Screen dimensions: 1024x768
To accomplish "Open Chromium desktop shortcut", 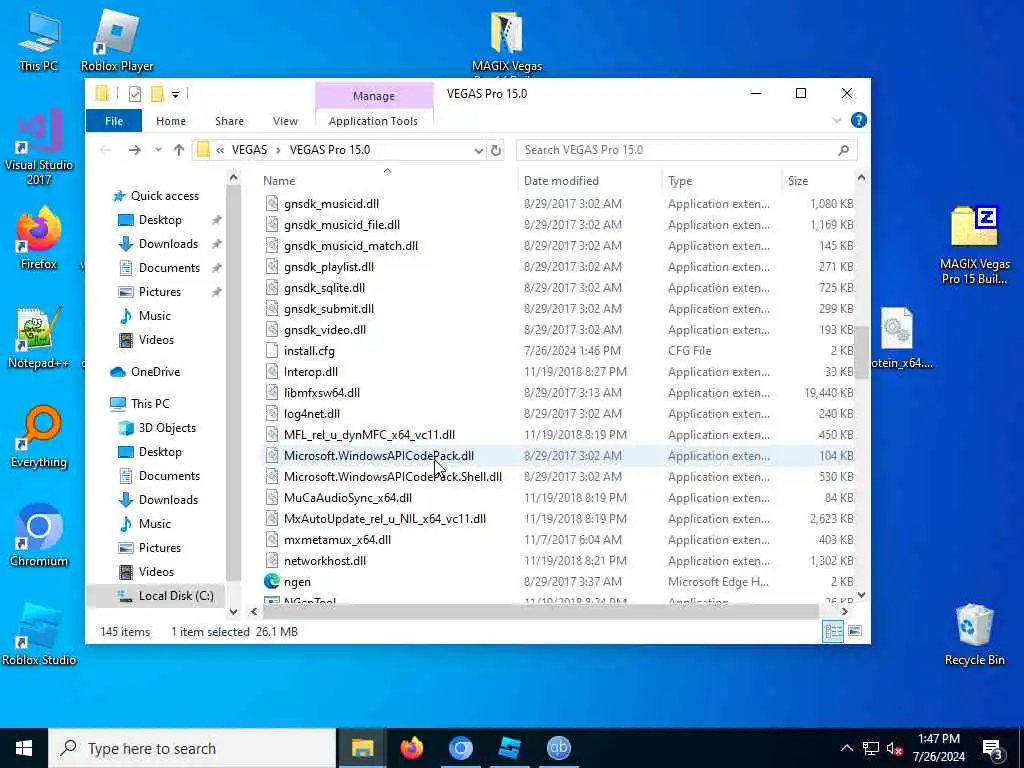I will click(x=39, y=536).
